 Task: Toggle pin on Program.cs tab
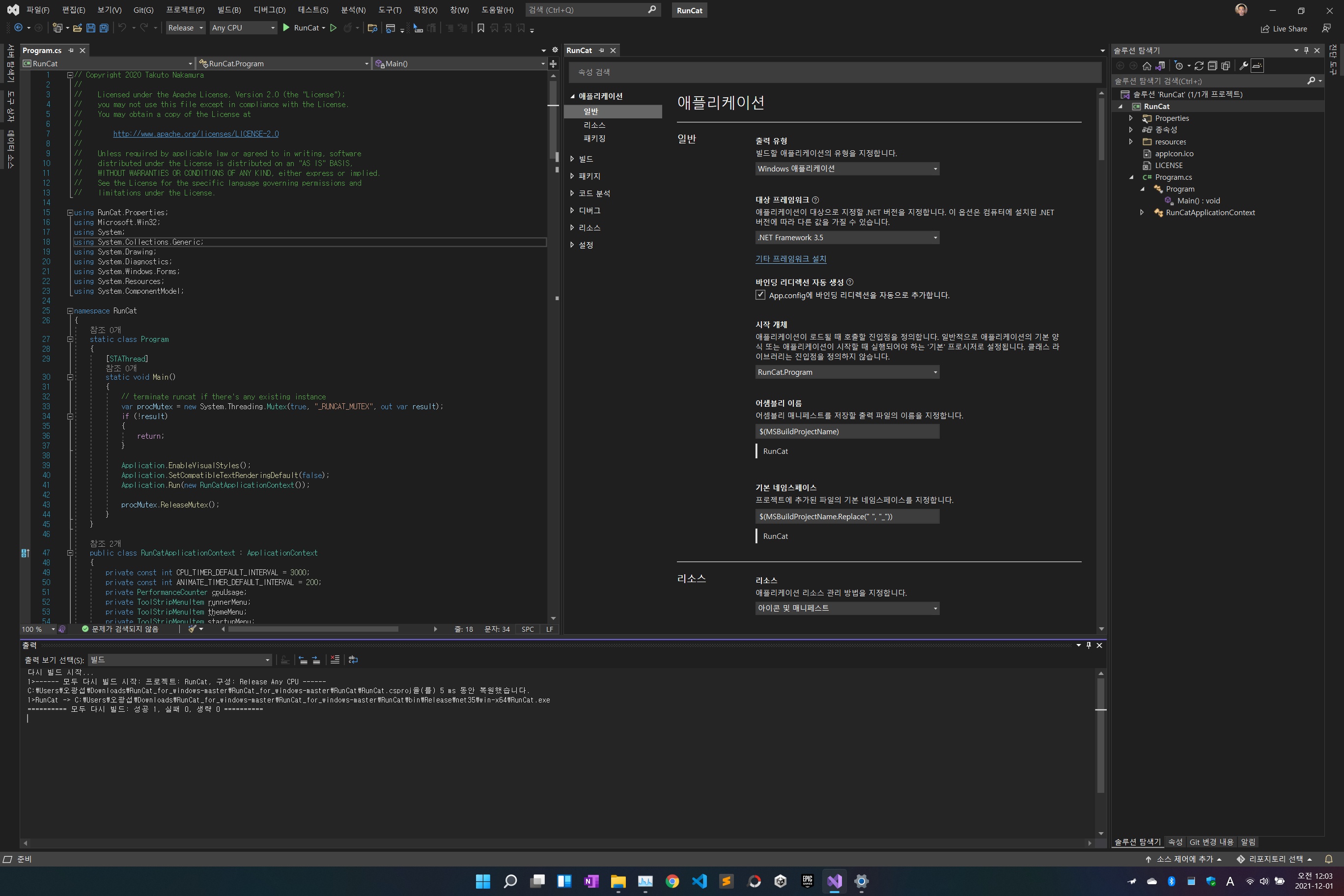pyautogui.click(x=71, y=50)
